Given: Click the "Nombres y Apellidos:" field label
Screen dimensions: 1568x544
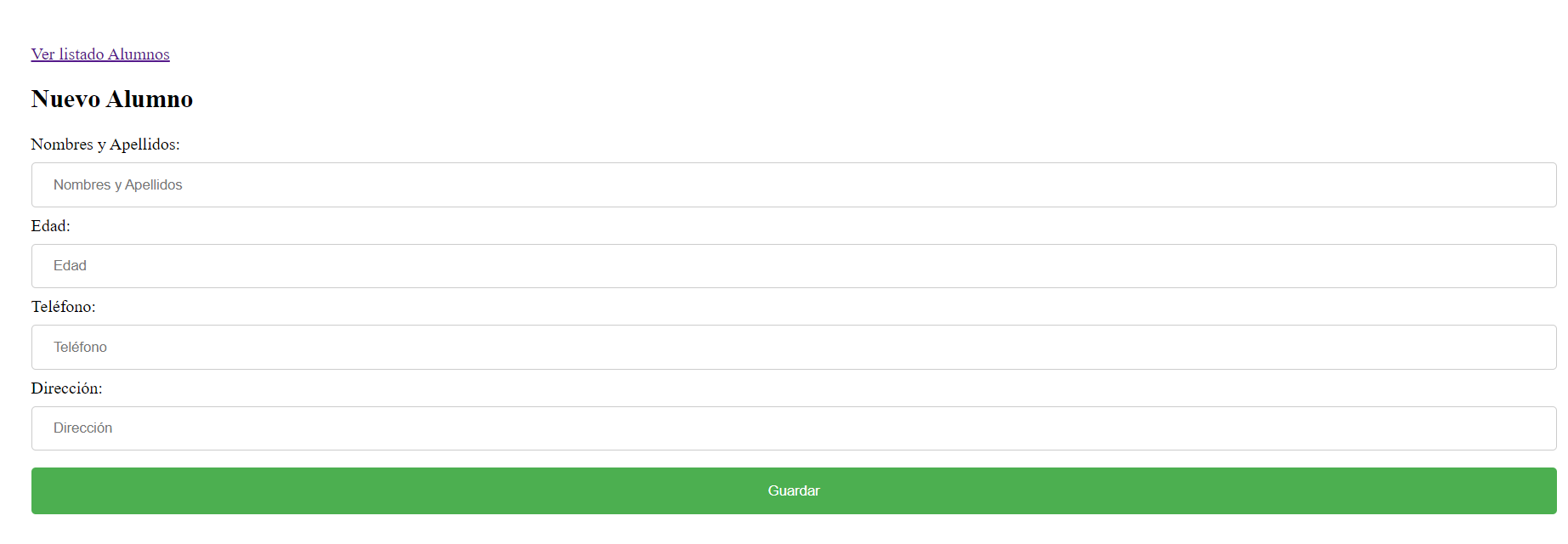Looking at the screenshot, I should tap(105, 144).
